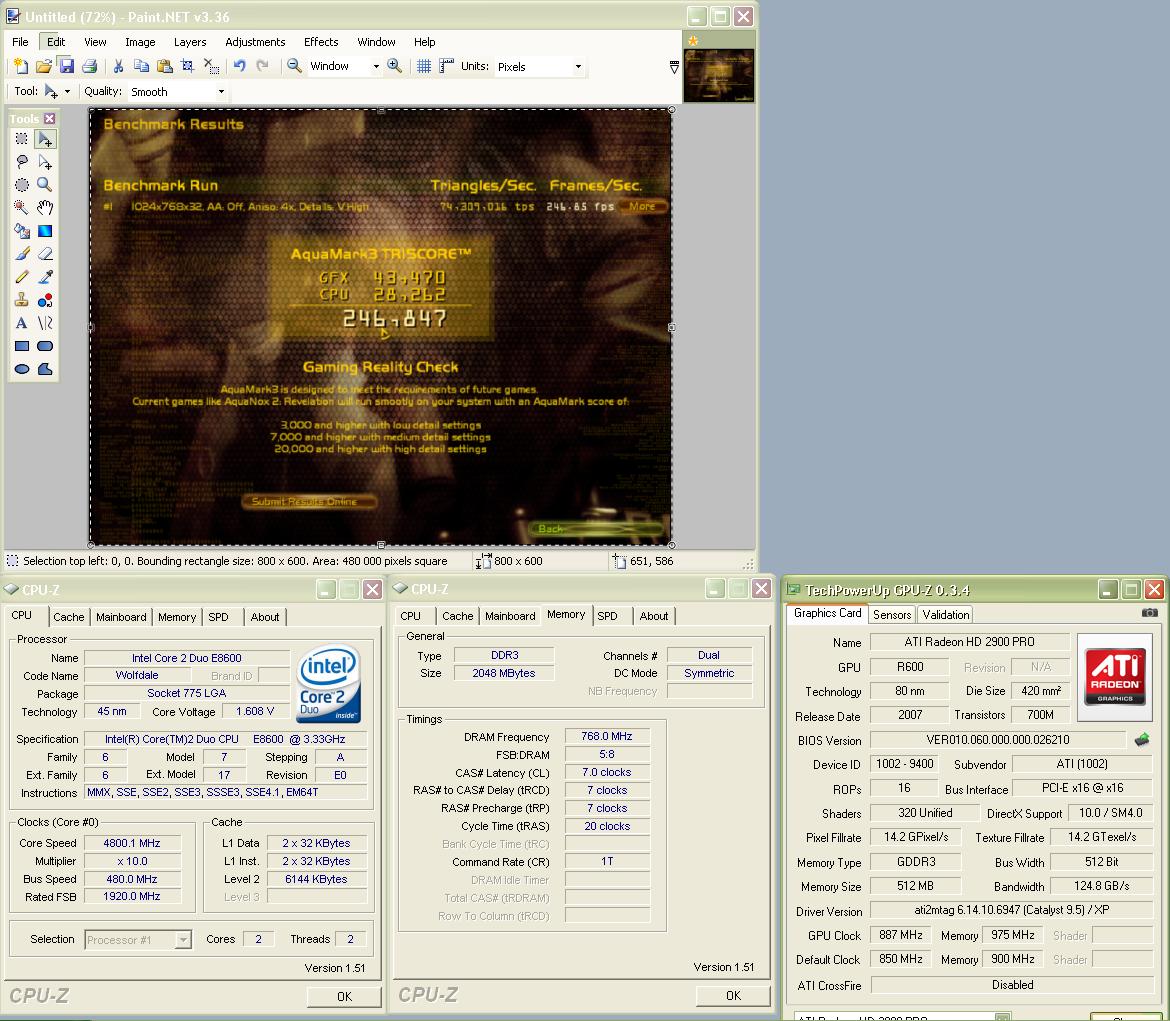The height and width of the screenshot is (1021, 1170).
Task: Select the Lasso Select tool
Action: pyautogui.click(x=22, y=162)
